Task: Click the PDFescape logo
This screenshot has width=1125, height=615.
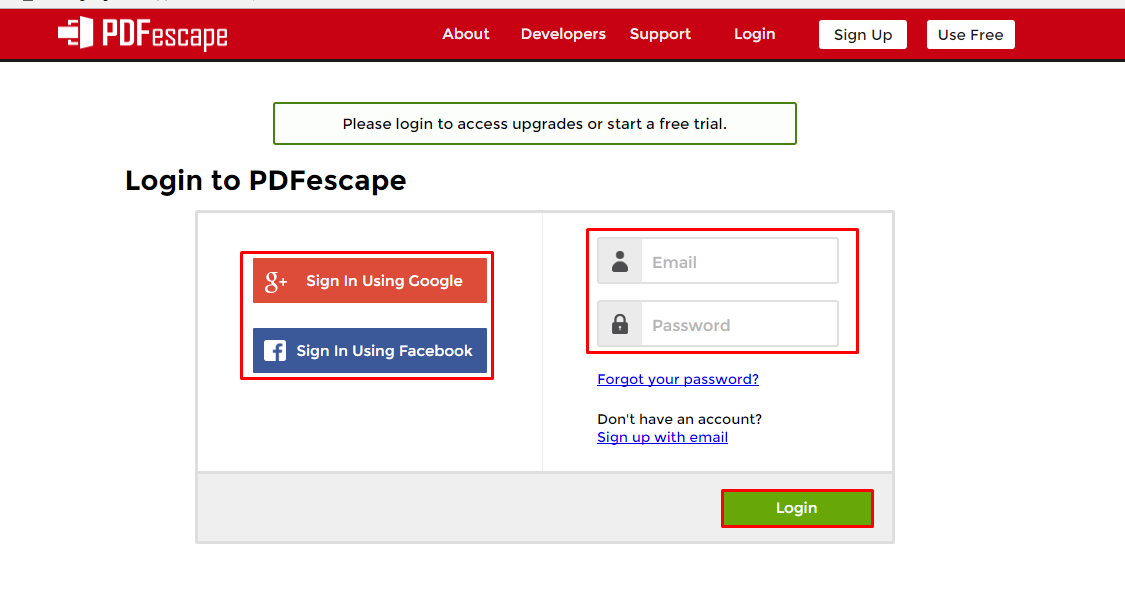Action: pos(142,34)
